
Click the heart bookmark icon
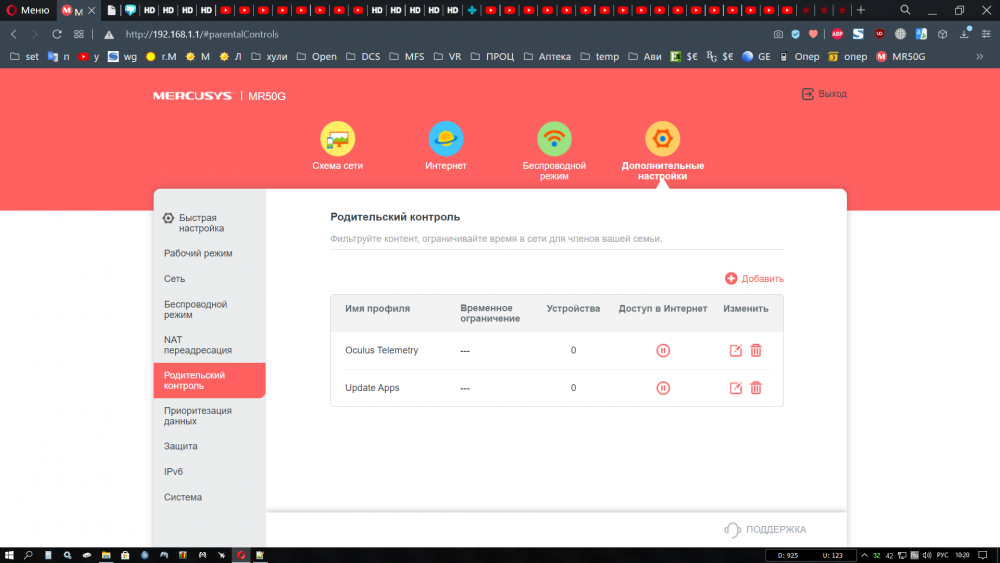pos(813,34)
